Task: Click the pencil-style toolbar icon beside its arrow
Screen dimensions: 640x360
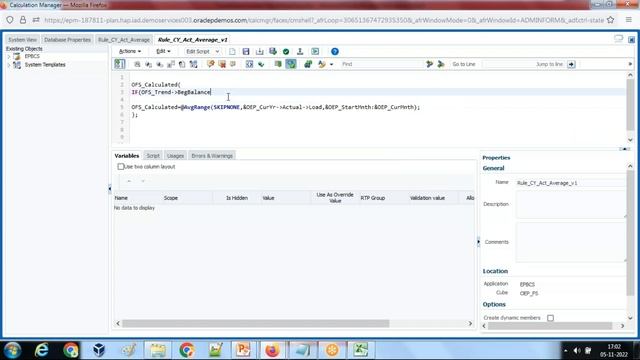Action: (322, 64)
